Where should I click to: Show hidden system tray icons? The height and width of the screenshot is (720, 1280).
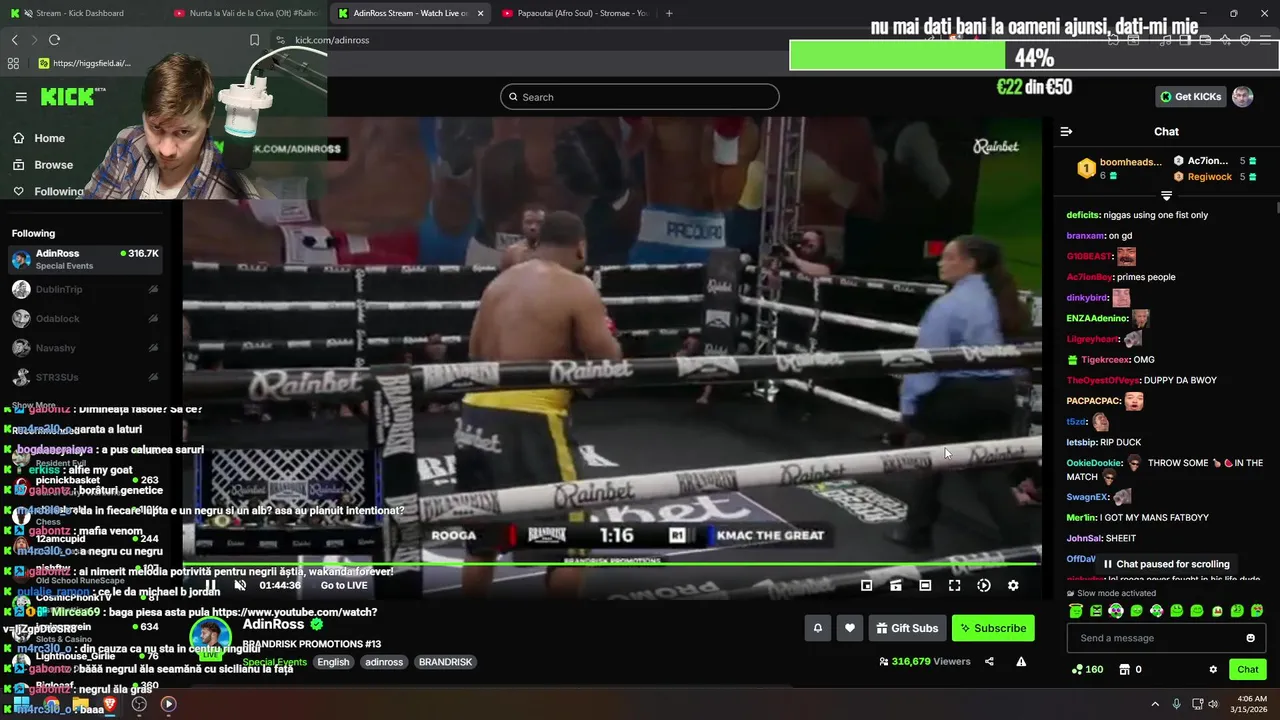pyautogui.click(x=1155, y=704)
